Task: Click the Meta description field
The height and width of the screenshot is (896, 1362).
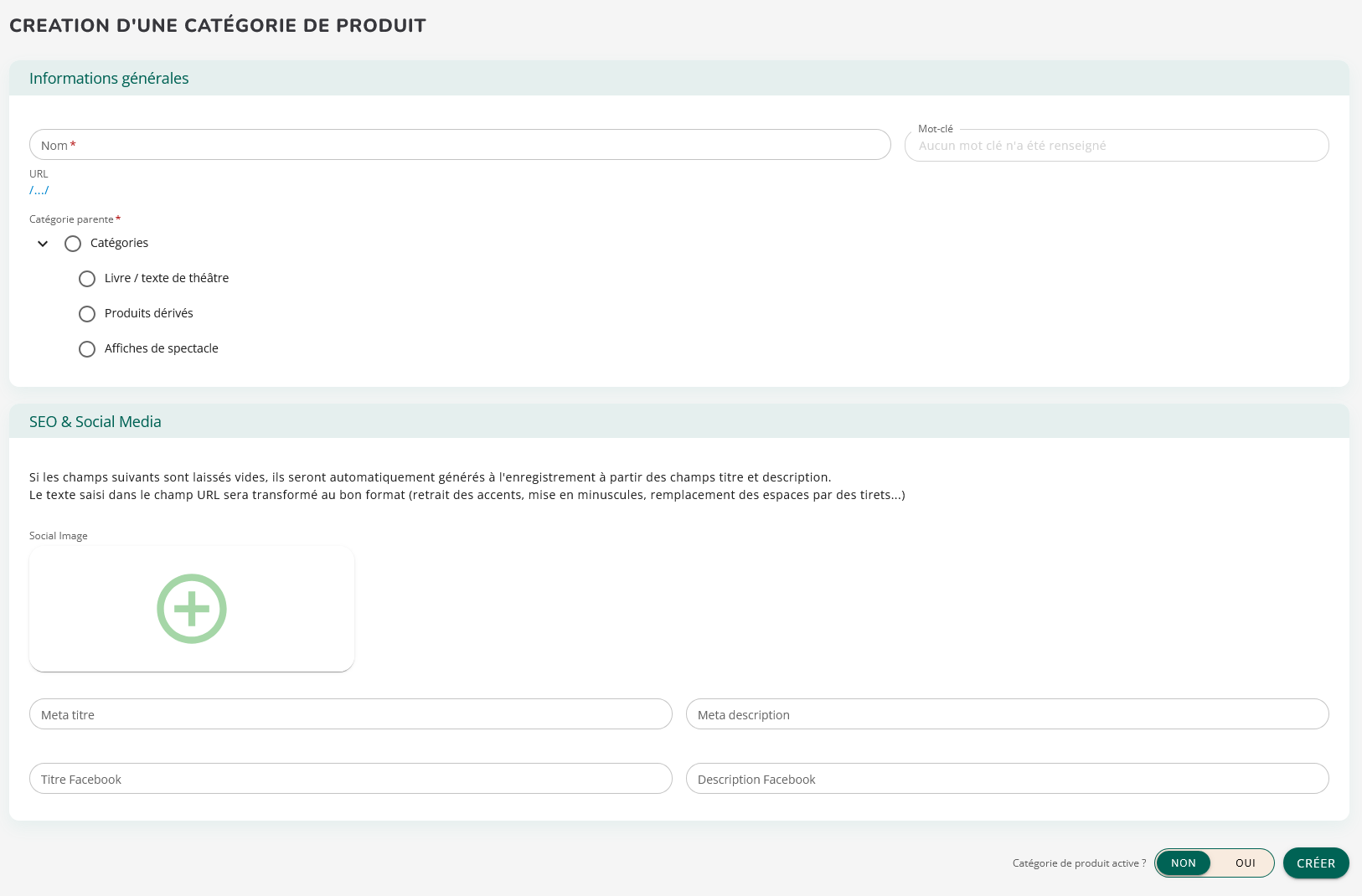Action: [x=1007, y=714]
